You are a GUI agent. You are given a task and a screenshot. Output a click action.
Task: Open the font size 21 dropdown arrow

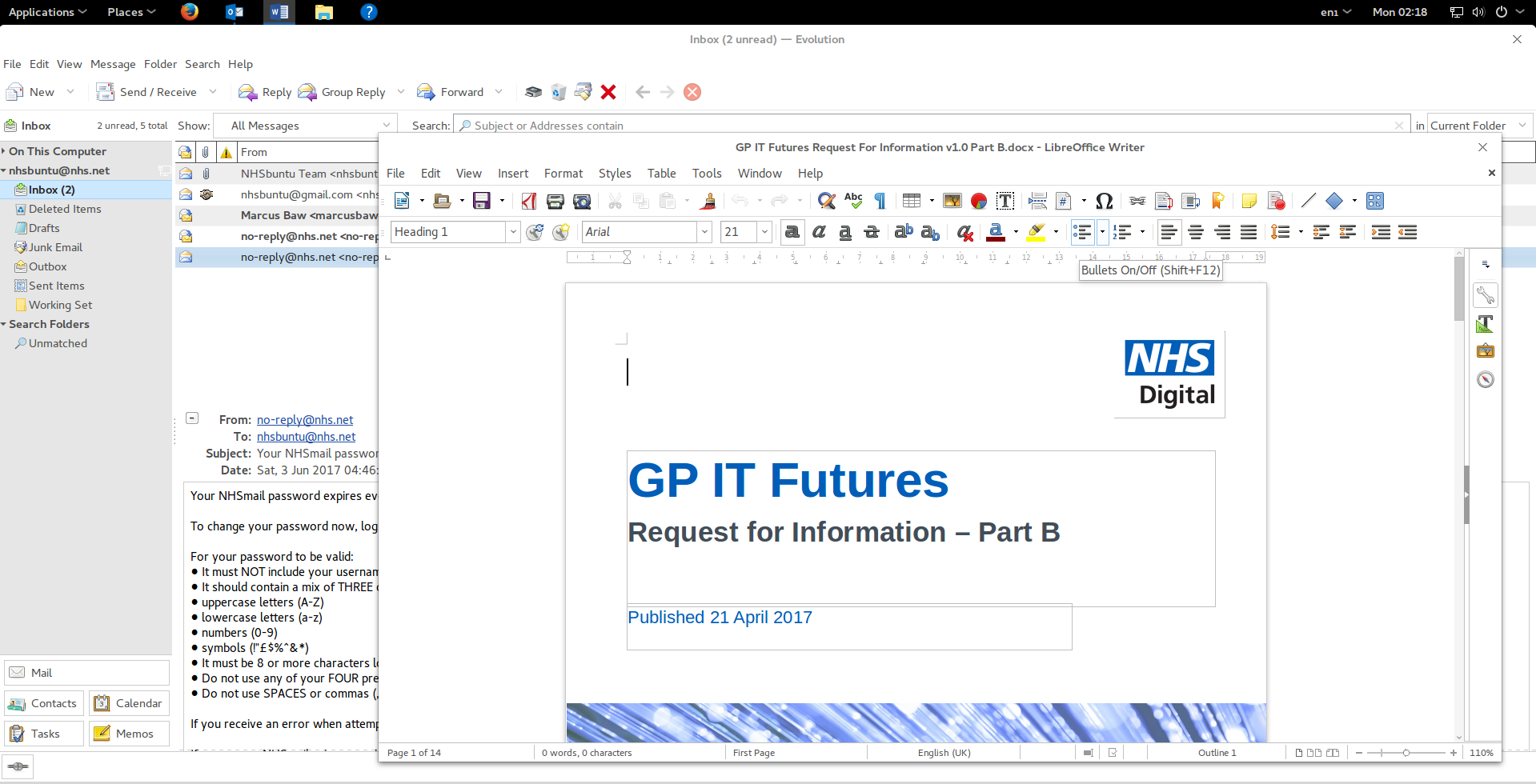764,232
